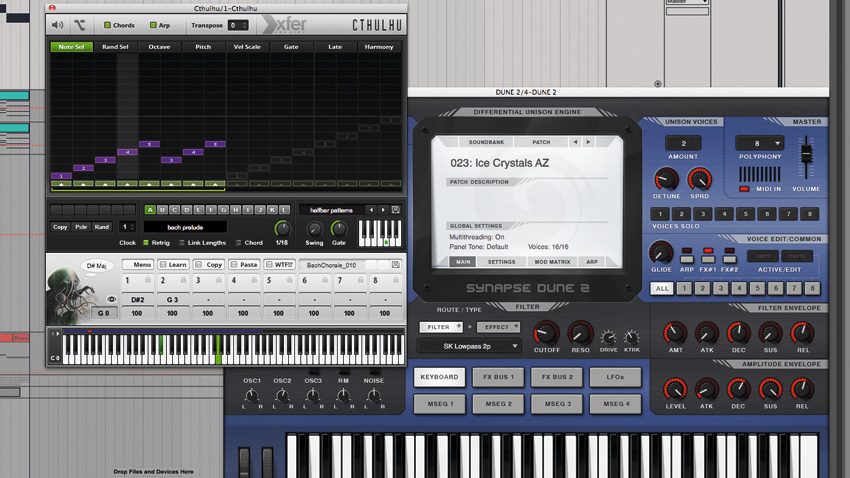This screenshot has height=478, width=850.
Task: Click the Rand button in arp section
Action: [x=102, y=227]
